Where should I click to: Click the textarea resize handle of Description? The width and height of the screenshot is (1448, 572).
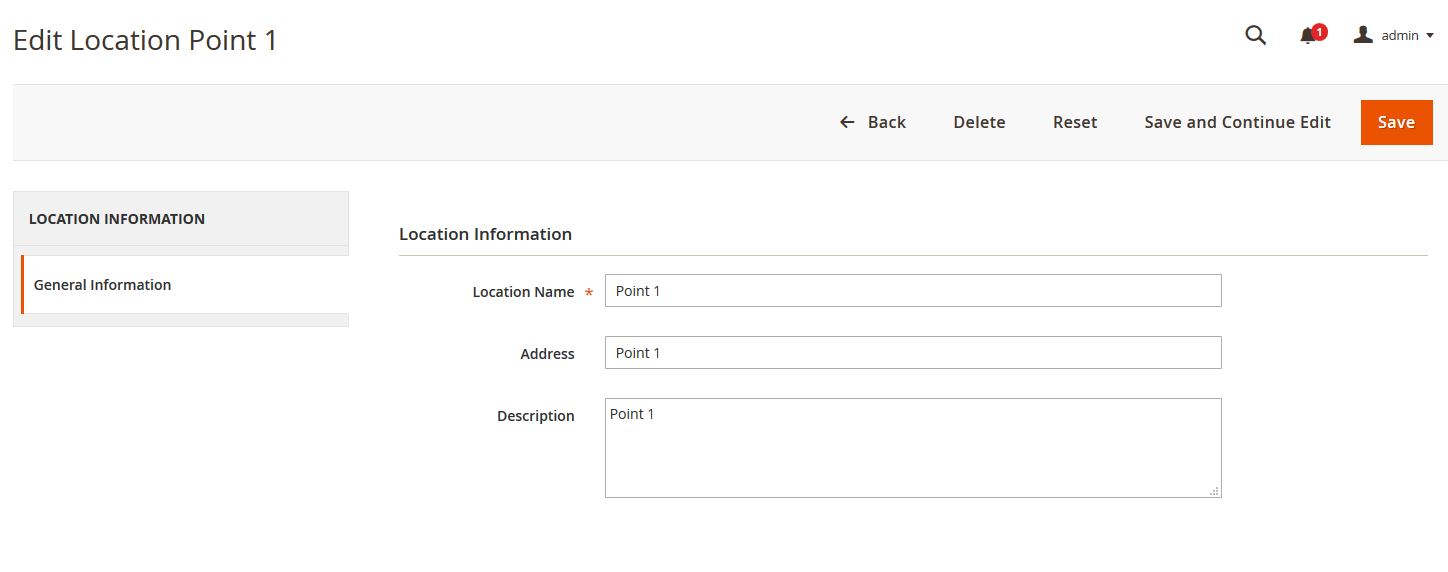click(1214, 491)
